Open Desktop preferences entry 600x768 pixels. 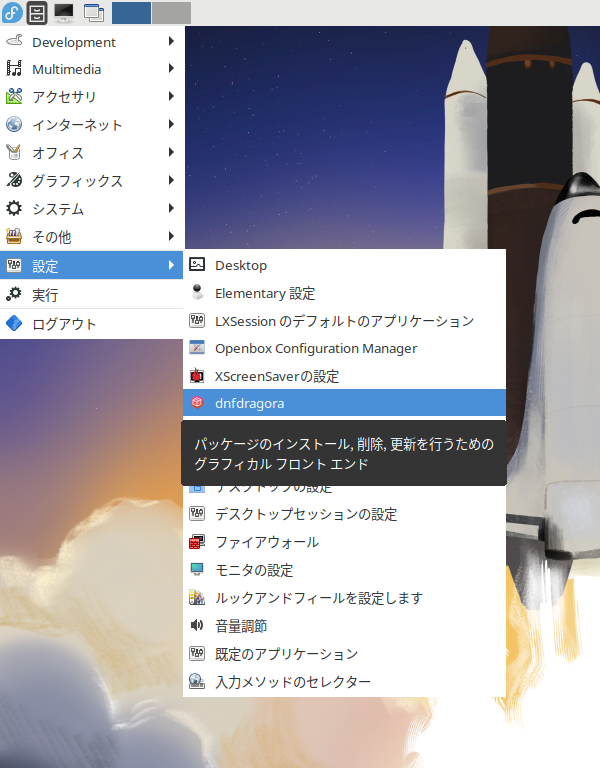tap(344, 265)
